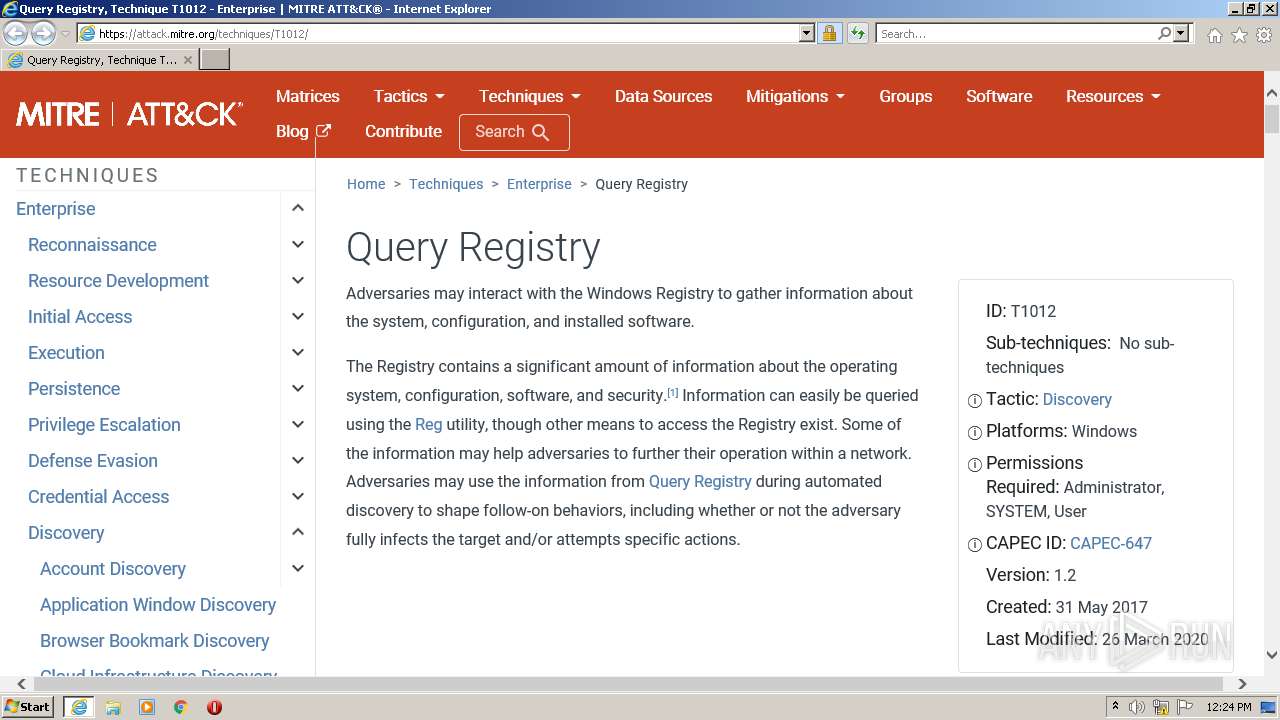
Task: Open the Software nav item
Action: point(999,96)
